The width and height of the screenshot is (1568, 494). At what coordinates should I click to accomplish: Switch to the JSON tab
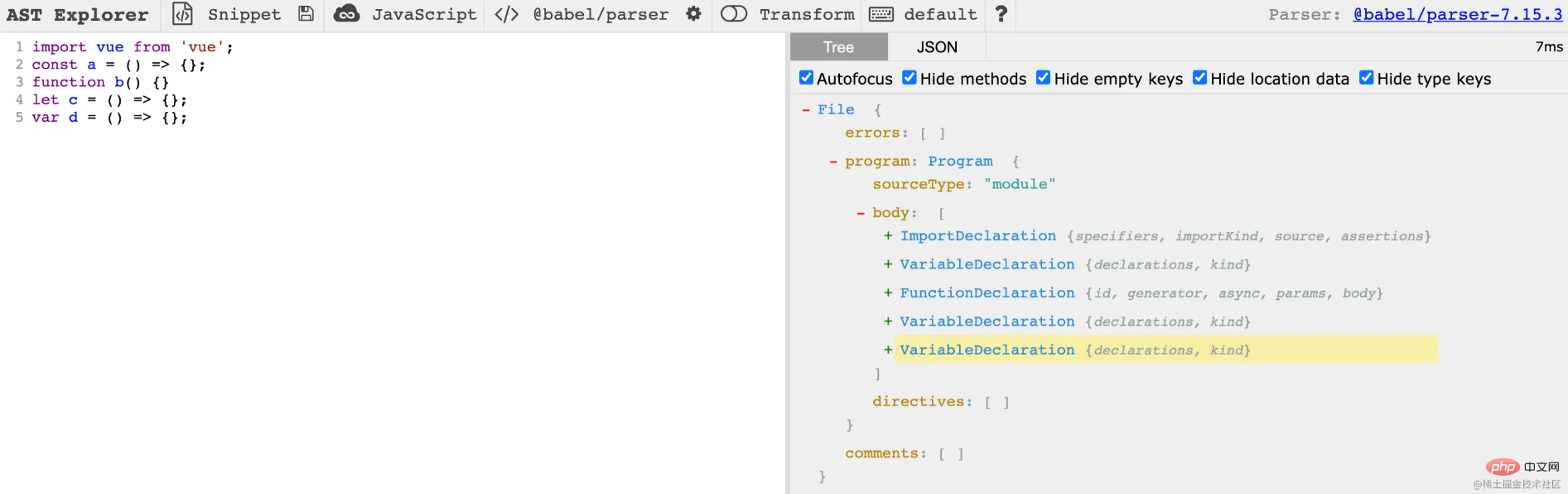point(936,47)
